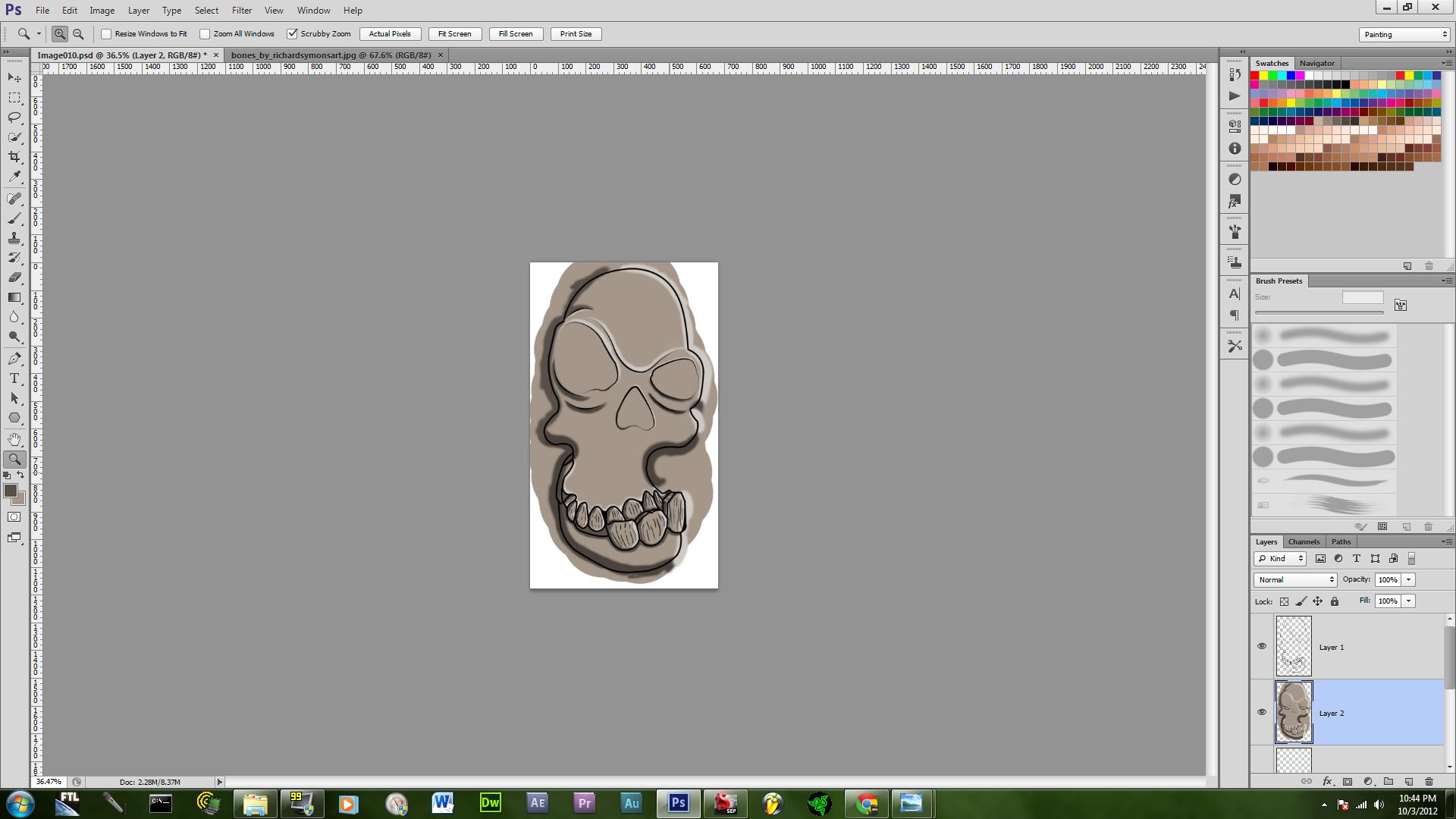Create a new layer
The image size is (1456, 819).
click(x=1409, y=781)
